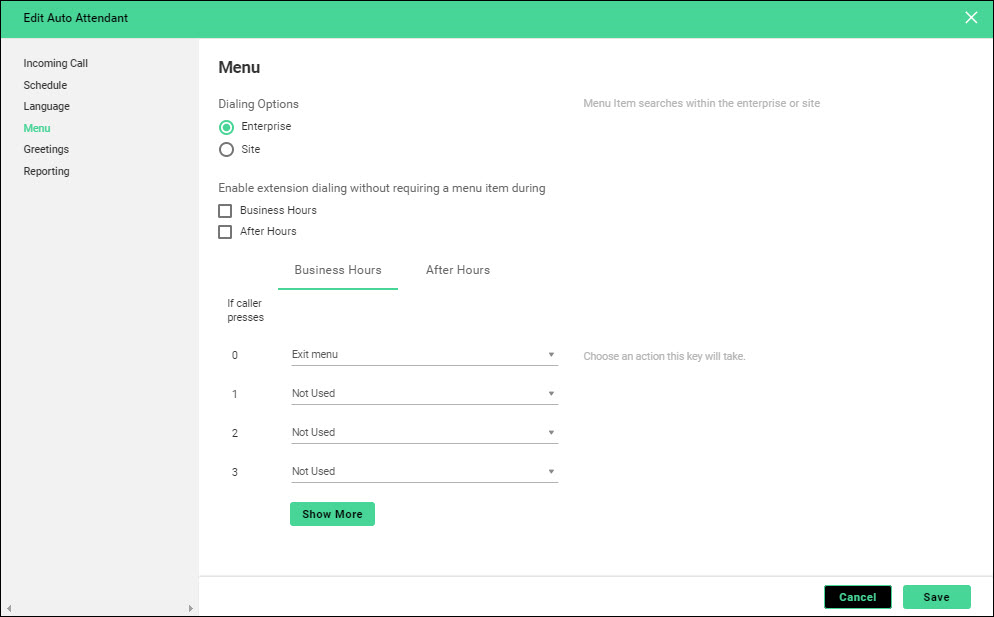The image size is (994, 617).
Task: Open the Reporting section
Action: tap(47, 172)
